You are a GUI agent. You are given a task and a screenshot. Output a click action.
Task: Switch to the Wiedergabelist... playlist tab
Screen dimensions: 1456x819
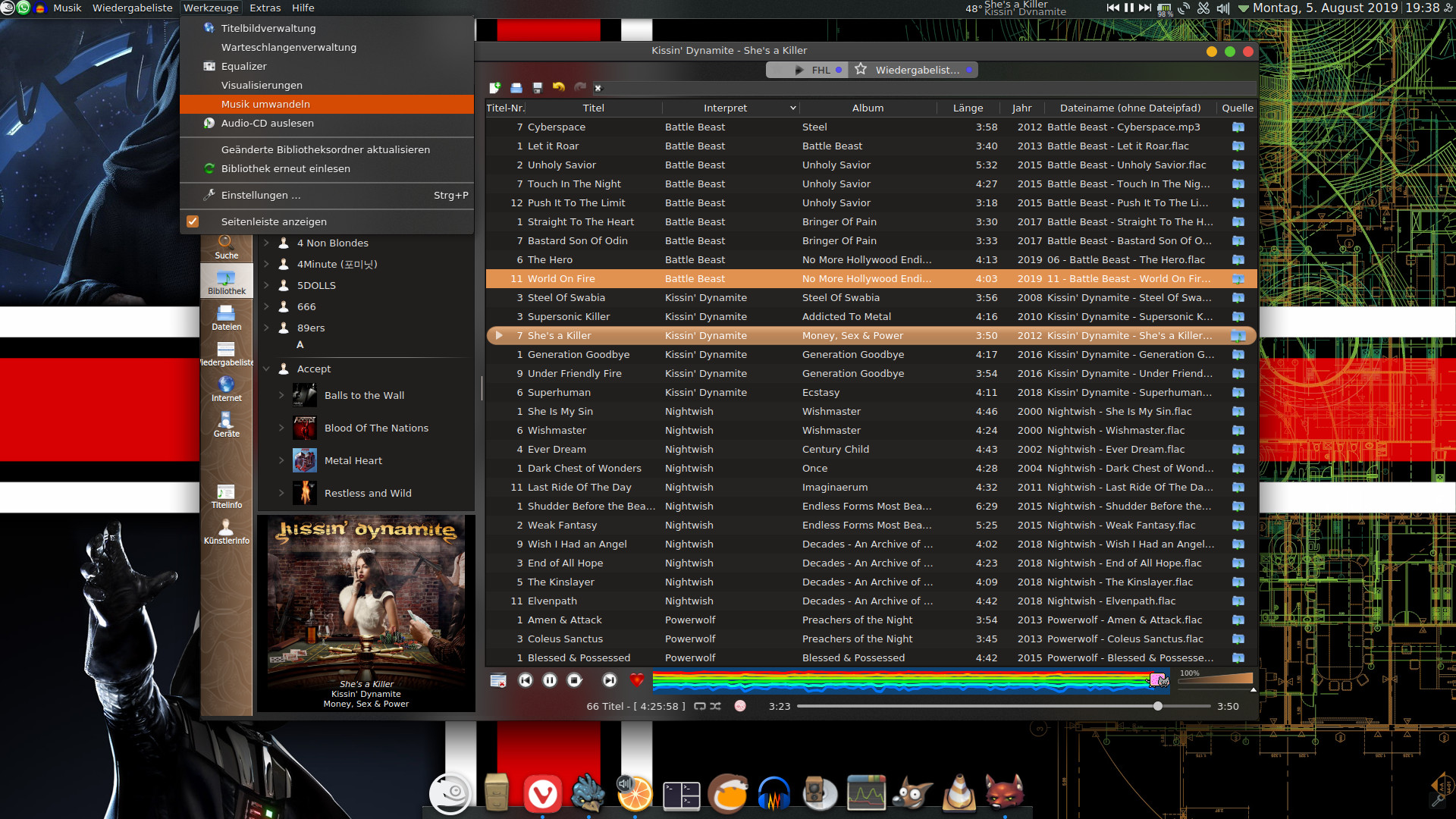pyautogui.click(x=916, y=70)
